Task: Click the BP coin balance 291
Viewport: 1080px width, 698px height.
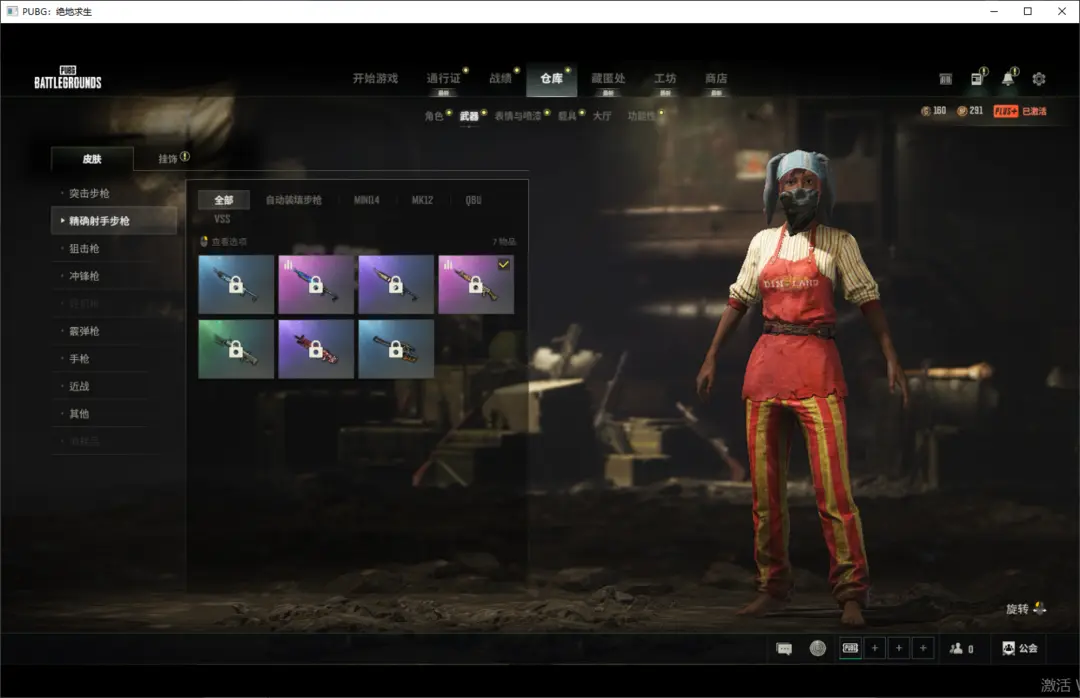Action: click(x=970, y=111)
